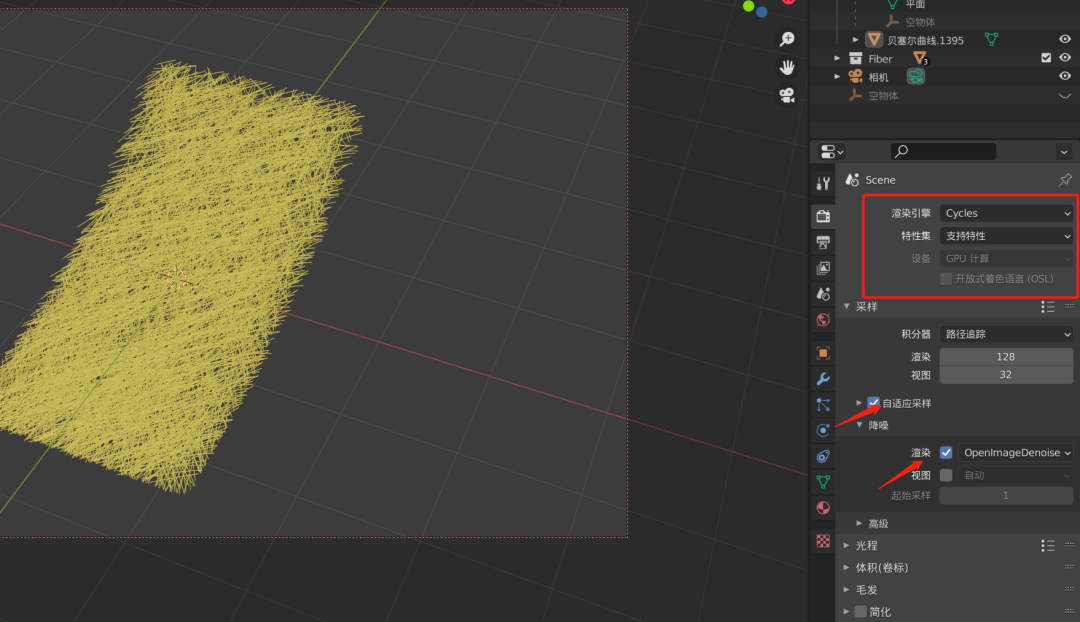Expand the 简化 panel arrow
This screenshot has height=622, width=1080.
[846, 612]
